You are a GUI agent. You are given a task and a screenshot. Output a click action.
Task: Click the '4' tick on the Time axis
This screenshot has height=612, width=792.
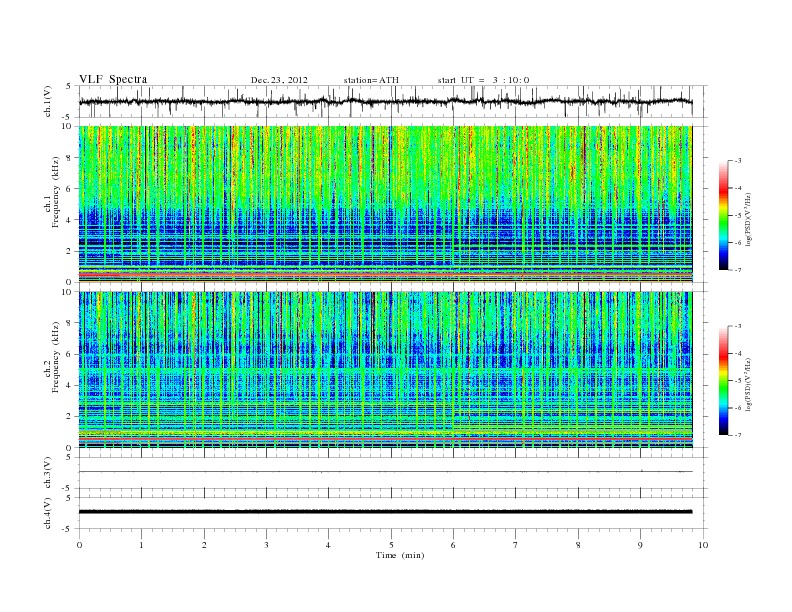pos(328,545)
